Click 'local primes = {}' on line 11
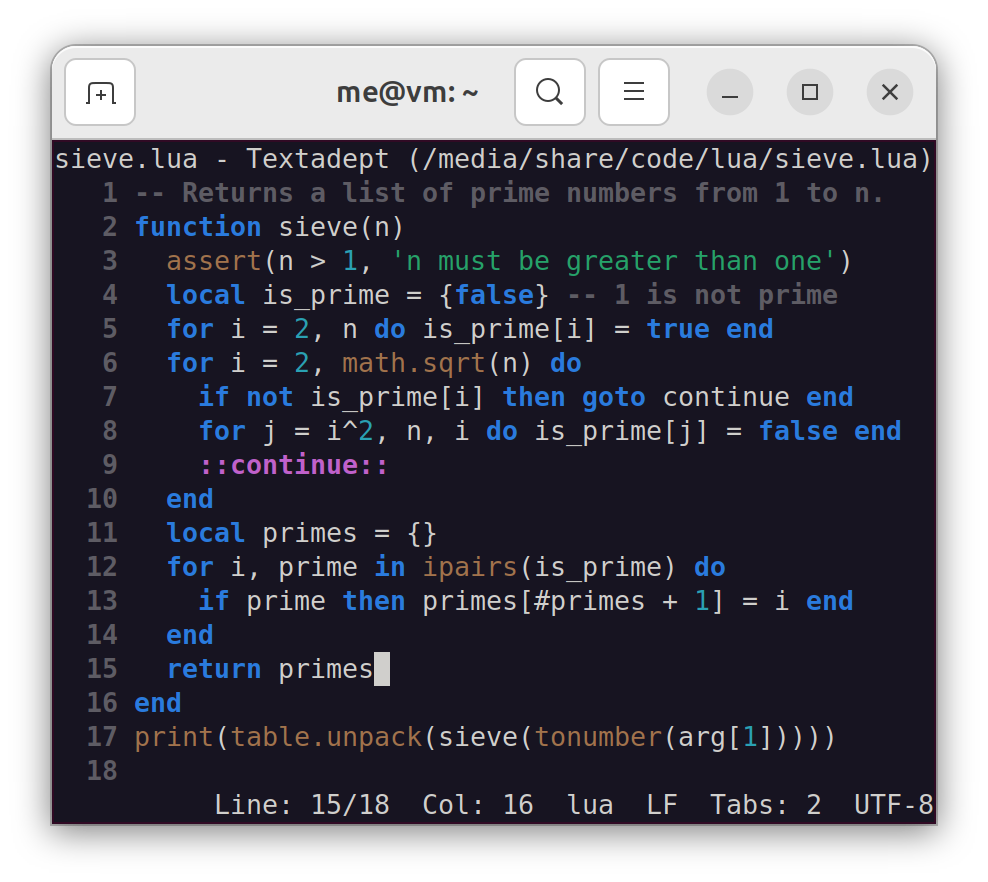Screen dimensions: 988x882 click(x=301, y=533)
